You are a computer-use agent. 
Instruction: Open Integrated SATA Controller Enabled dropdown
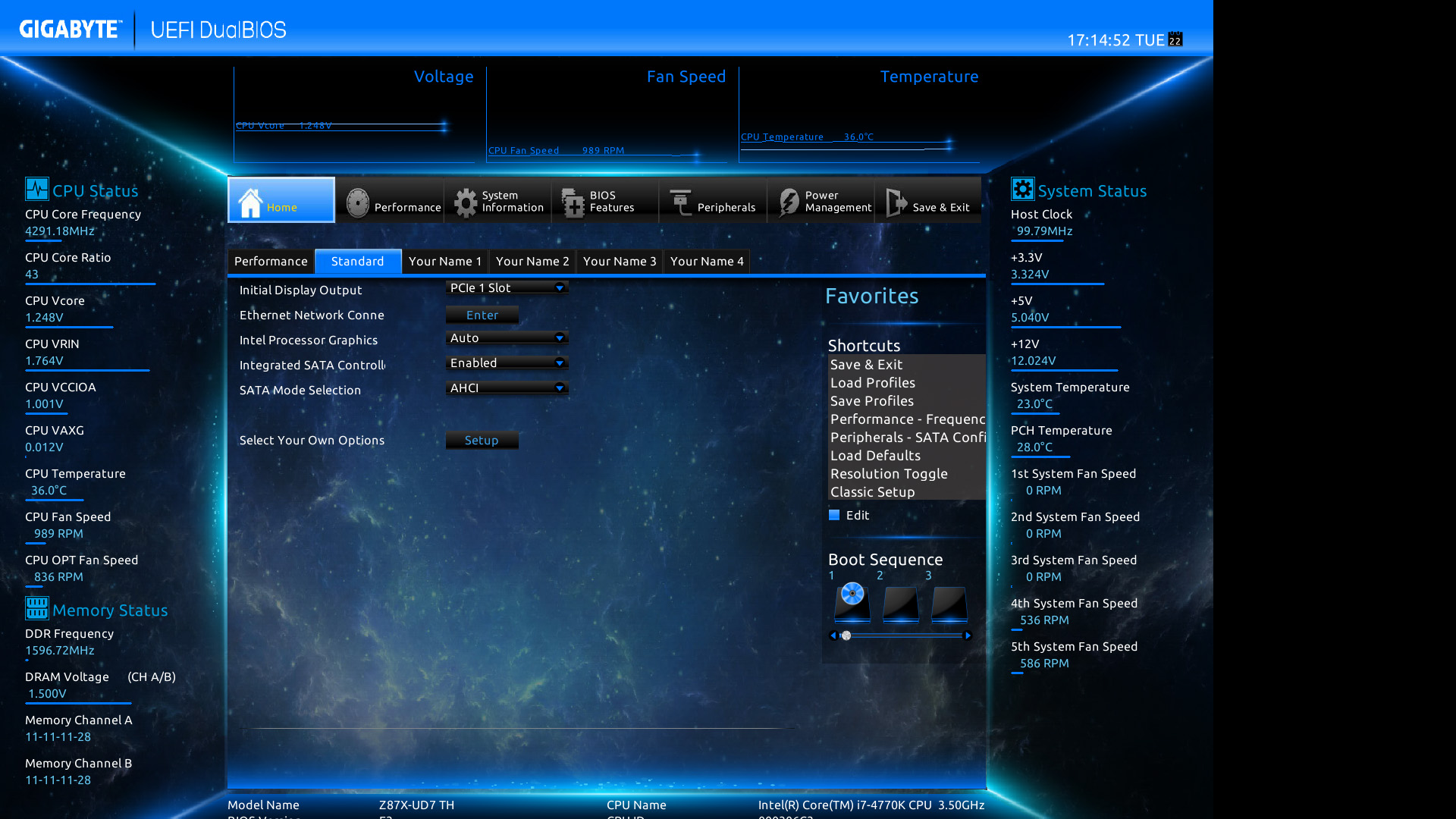(560, 363)
